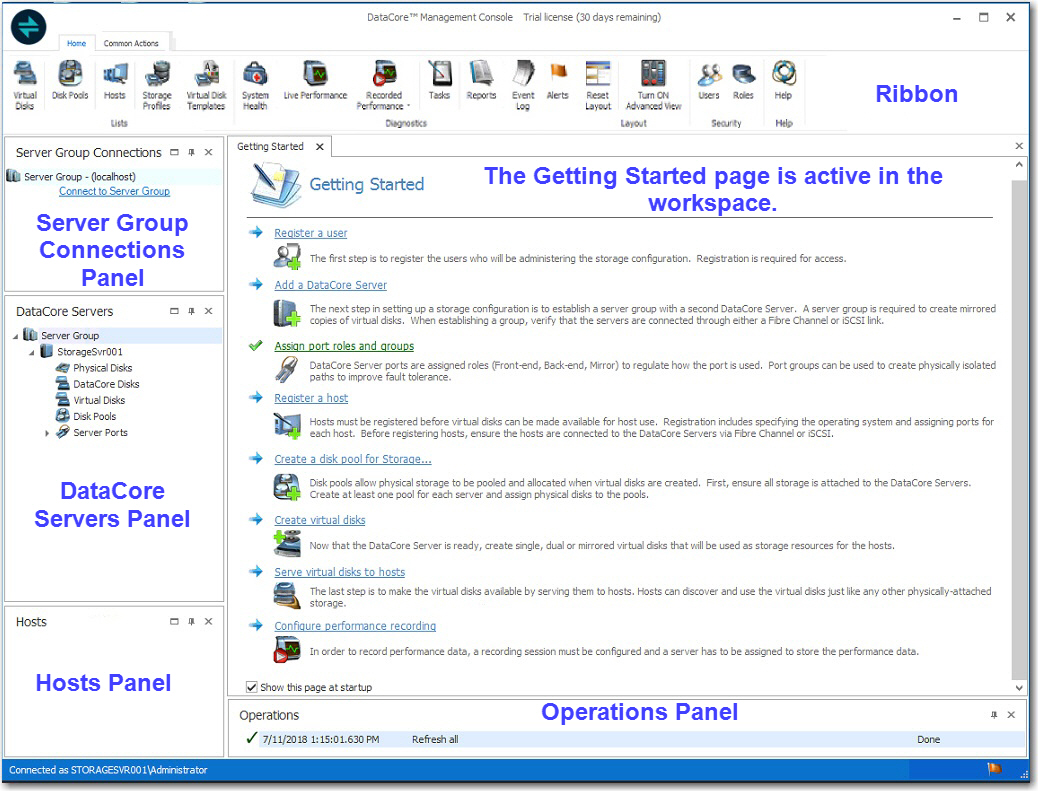The image size is (1038, 791).
Task: Maximize the DataCore Servers panel
Action: [x=174, y=311]
